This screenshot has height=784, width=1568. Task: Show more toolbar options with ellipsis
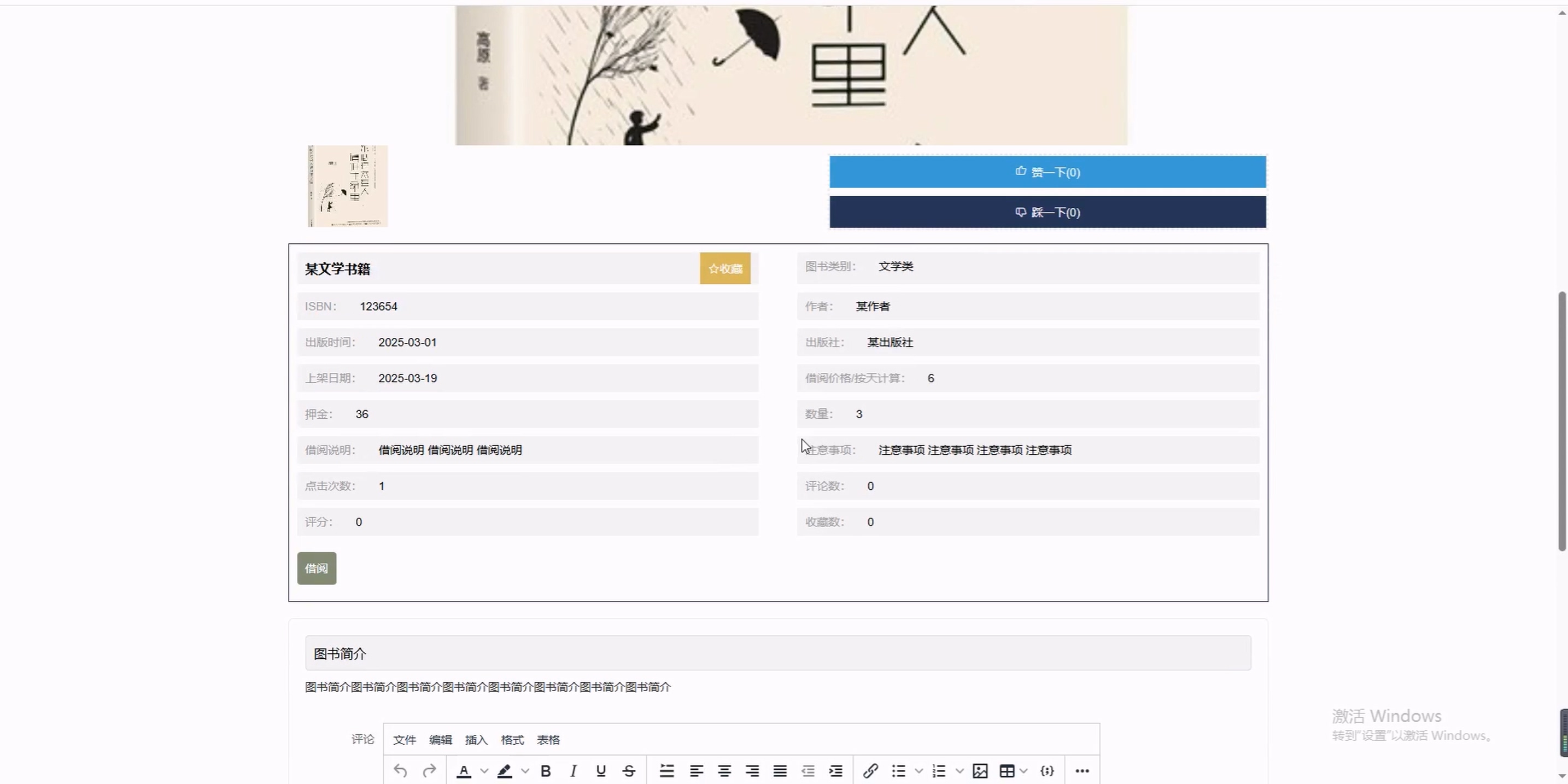pyautogui.click(x=1081, y=771)
